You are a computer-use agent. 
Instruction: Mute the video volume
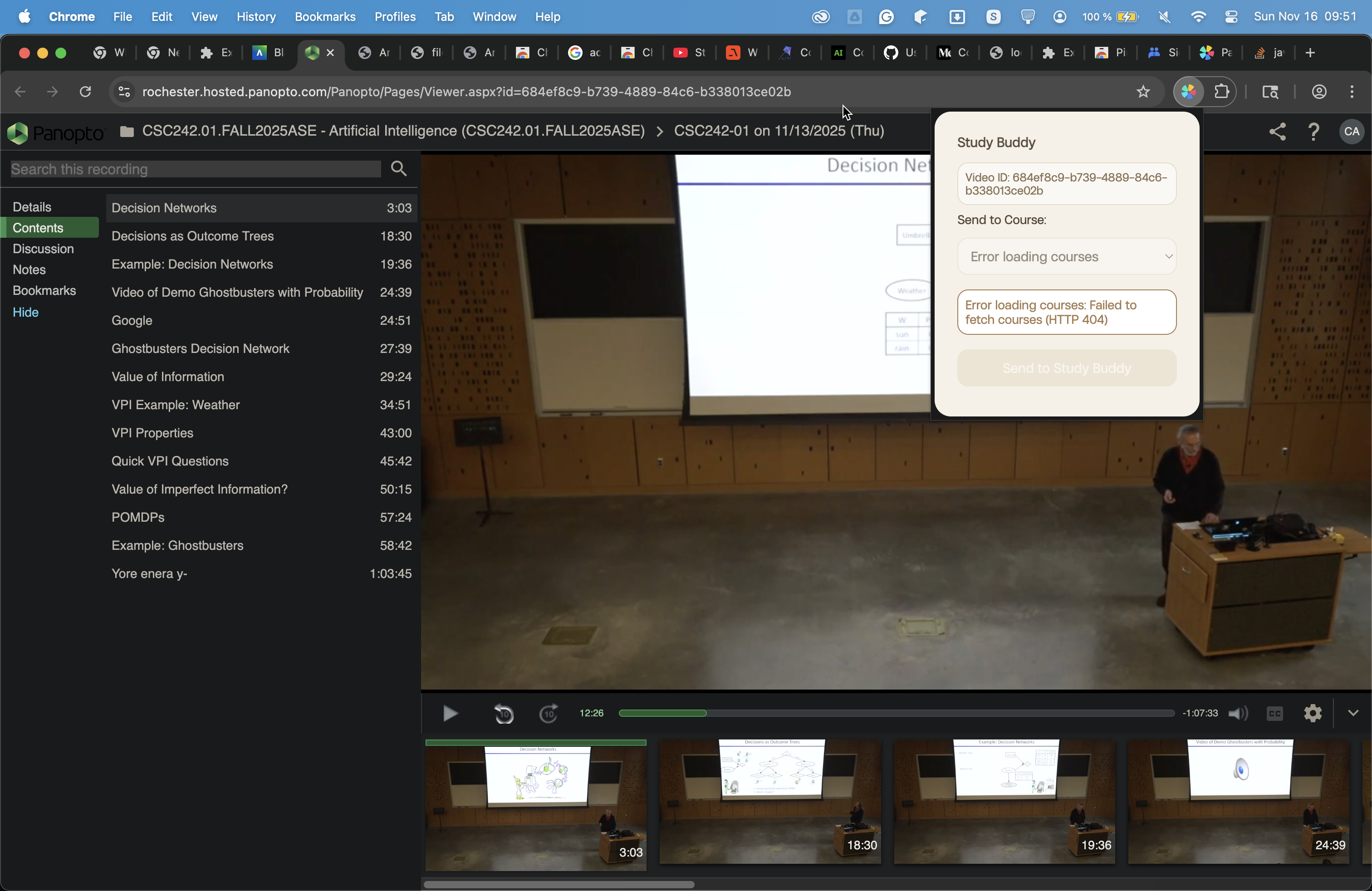[x=1237, y=714]
